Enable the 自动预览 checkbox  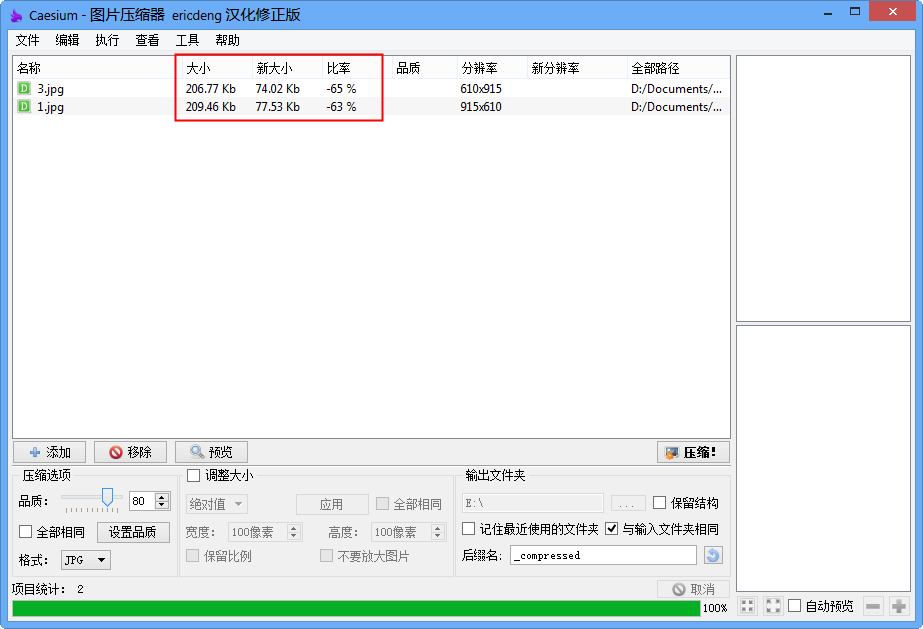[795, 605]
